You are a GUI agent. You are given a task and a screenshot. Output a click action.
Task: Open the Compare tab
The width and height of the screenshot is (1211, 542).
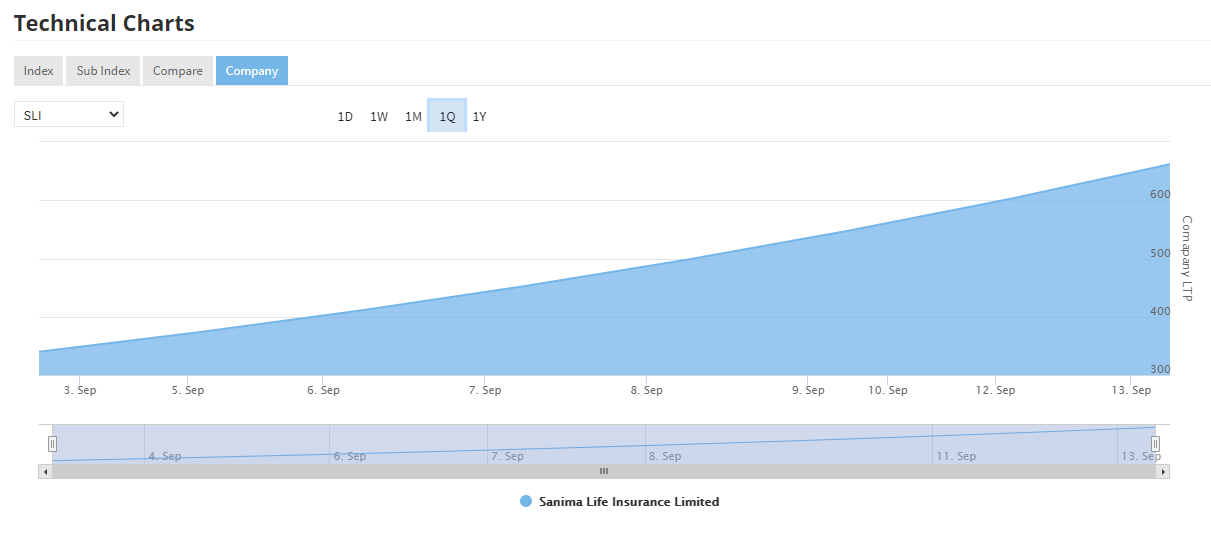178,71
